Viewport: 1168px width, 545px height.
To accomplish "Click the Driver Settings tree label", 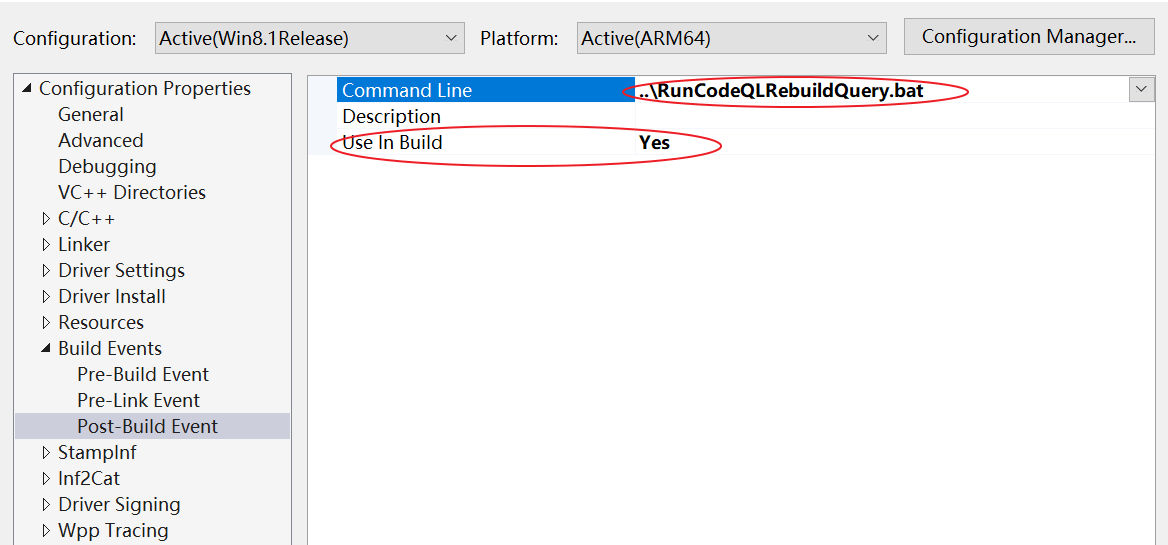I will [121, 271].
